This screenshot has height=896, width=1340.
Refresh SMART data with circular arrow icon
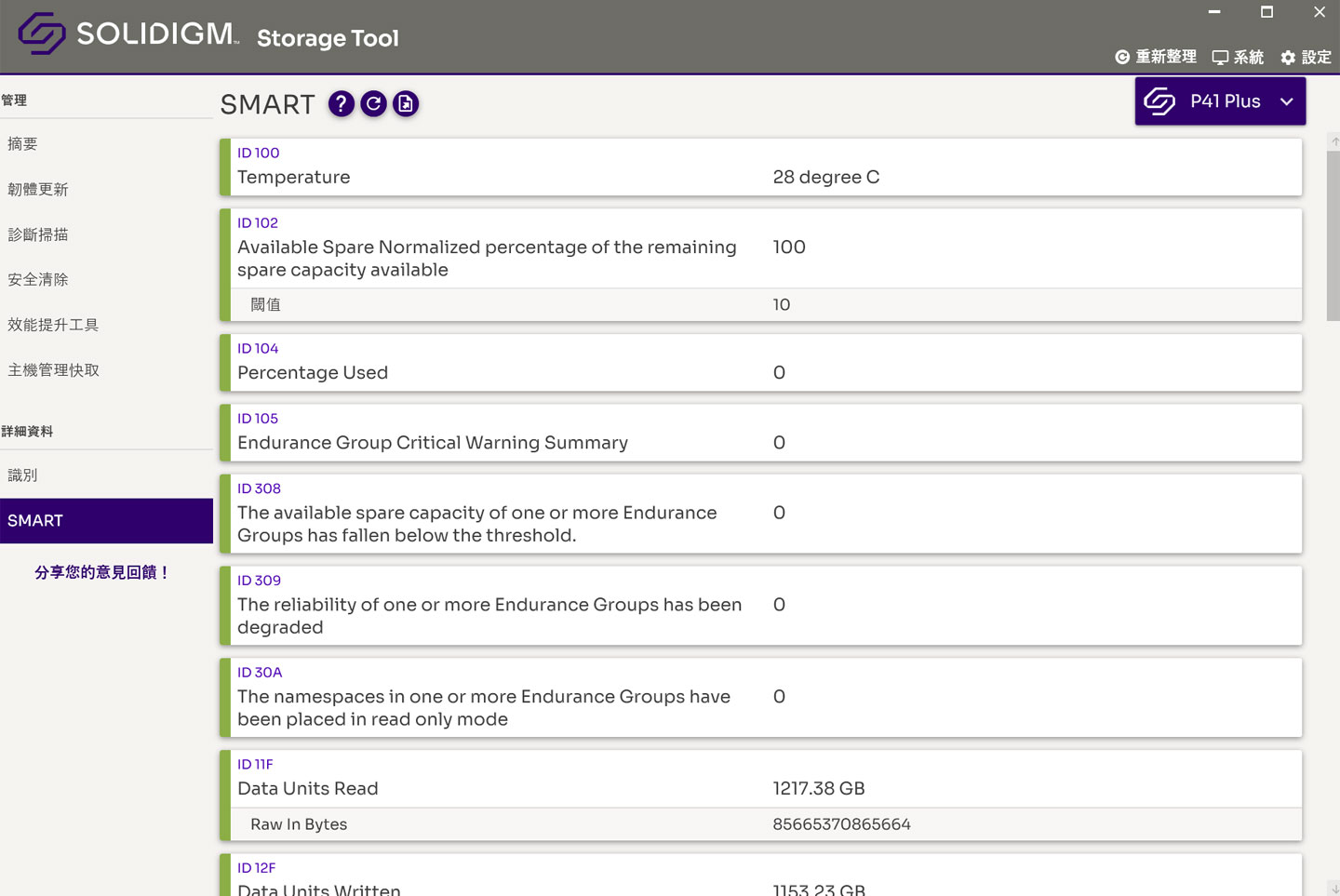[373, 103]
